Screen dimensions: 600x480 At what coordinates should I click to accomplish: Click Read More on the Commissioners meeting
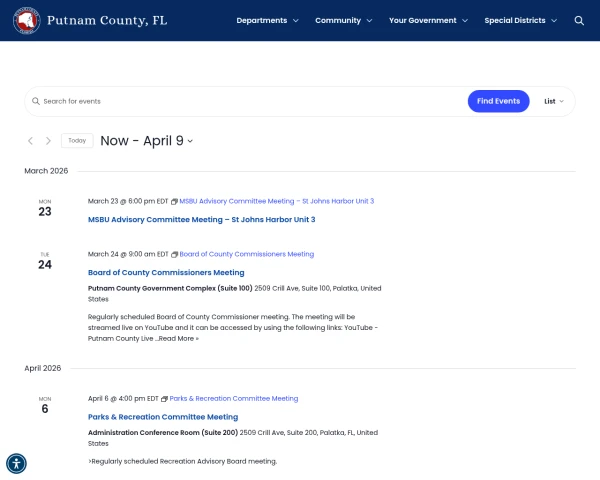pos(178,339)
